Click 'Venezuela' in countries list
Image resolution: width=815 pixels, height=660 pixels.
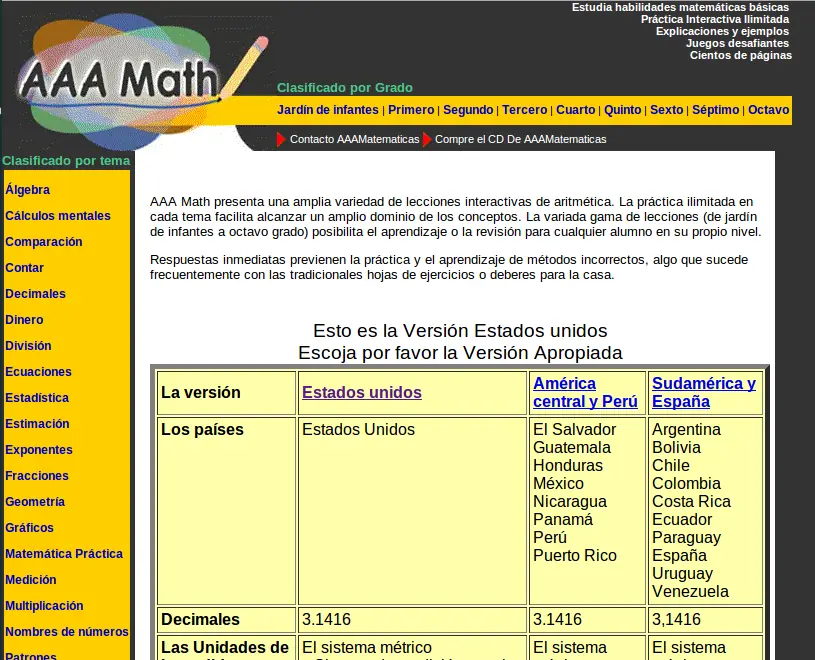pyautogui.click(x=690, y=591)
